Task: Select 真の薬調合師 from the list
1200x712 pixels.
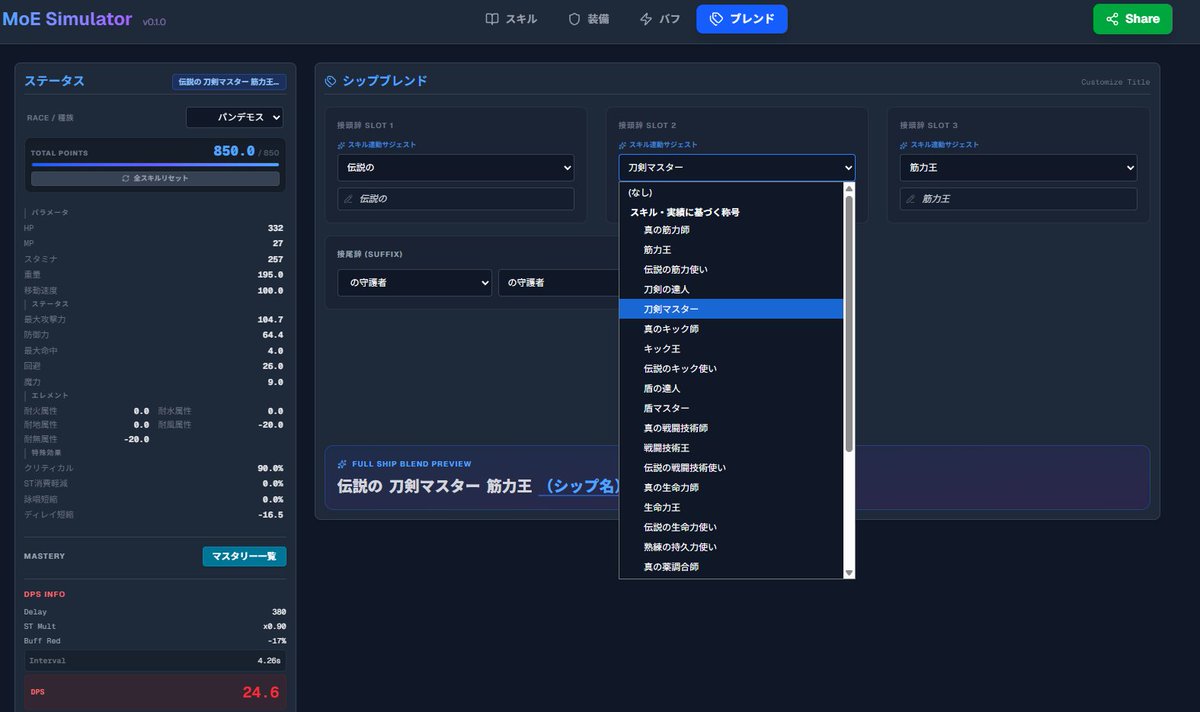Action: point(732,567)
